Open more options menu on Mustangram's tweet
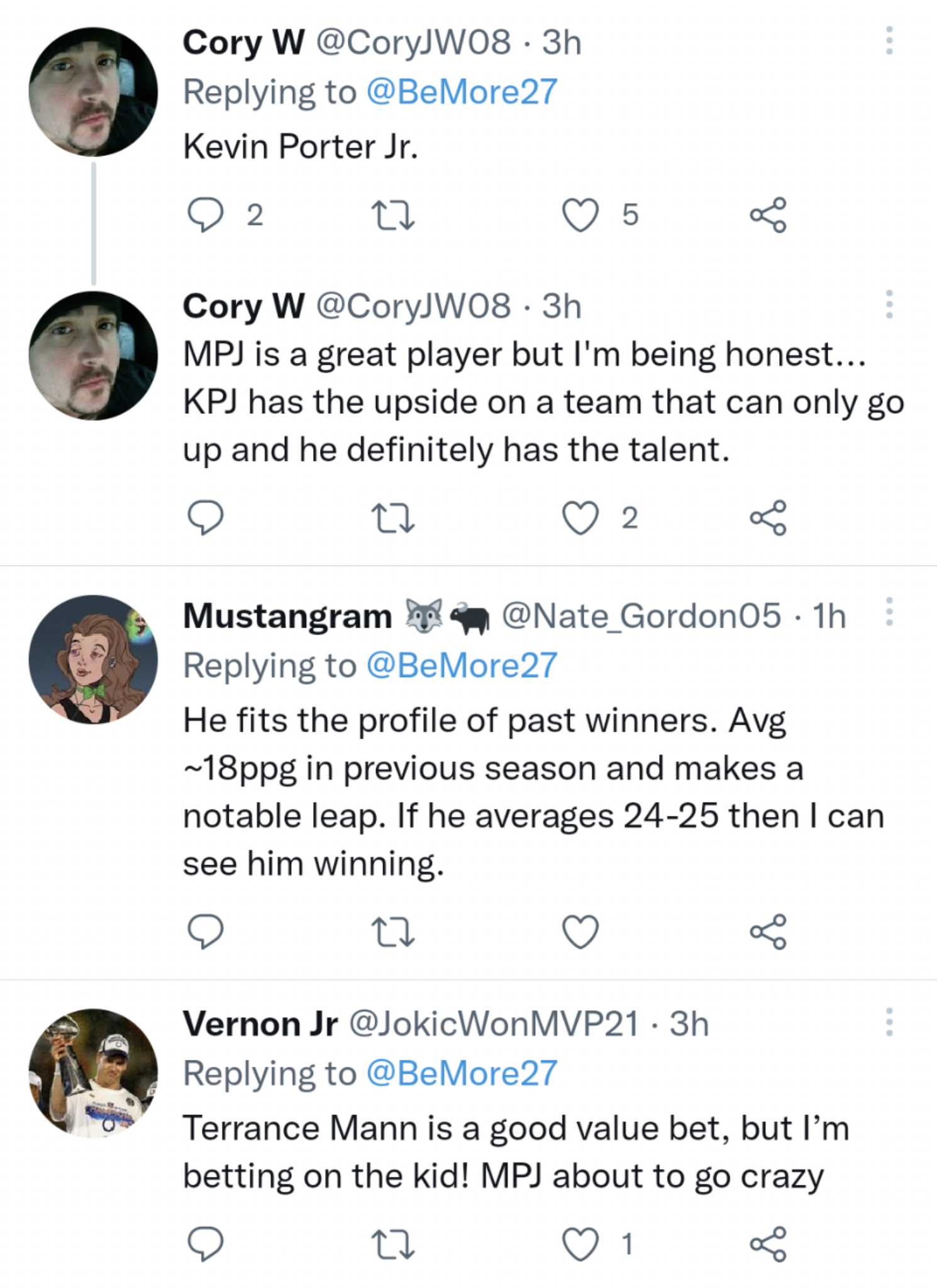 pyautogui.click(x=889, y=612)
